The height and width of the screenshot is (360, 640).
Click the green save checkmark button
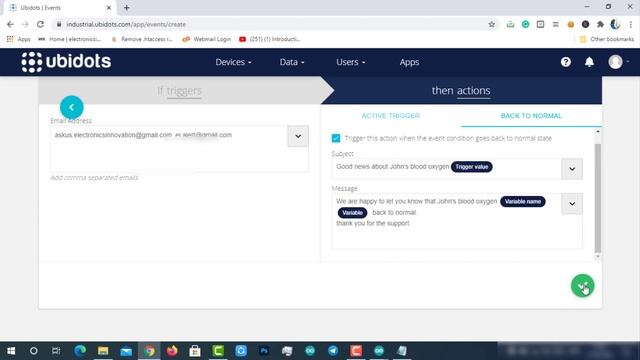coord(582,286)
